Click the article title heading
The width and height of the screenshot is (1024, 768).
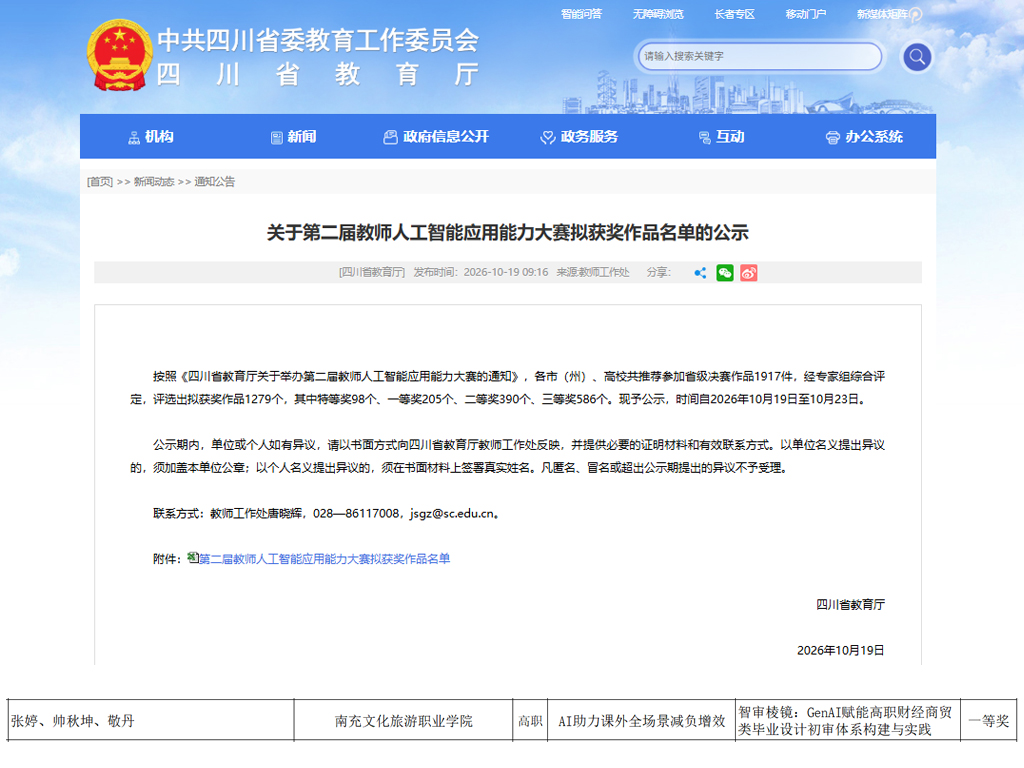point(507,232)
